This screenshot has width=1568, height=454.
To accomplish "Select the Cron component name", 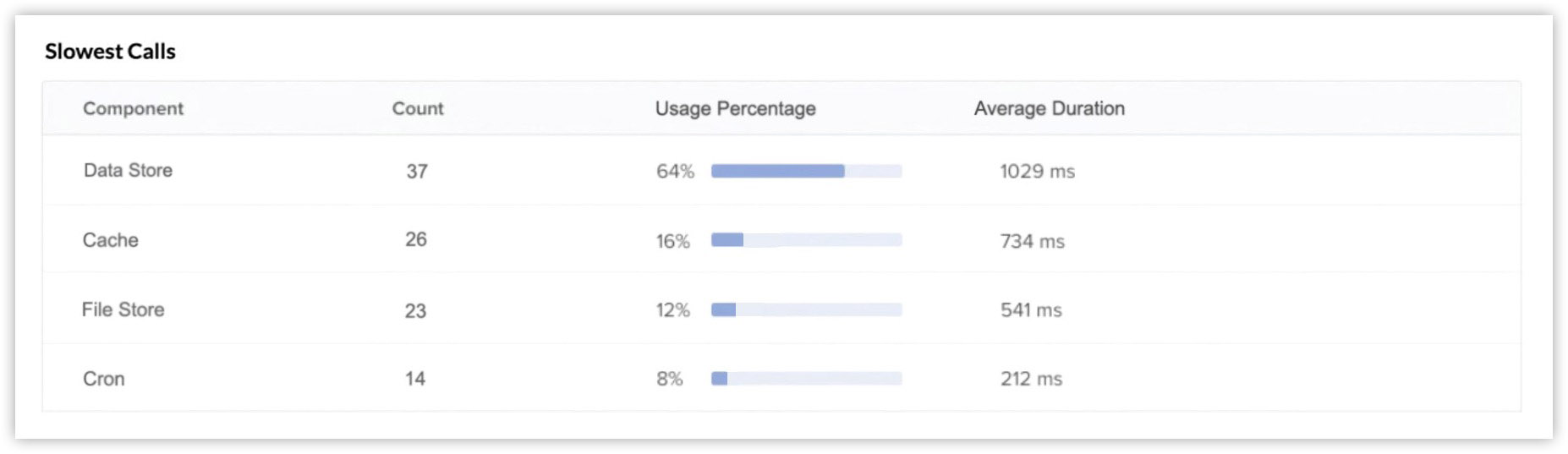I will 103,379.
